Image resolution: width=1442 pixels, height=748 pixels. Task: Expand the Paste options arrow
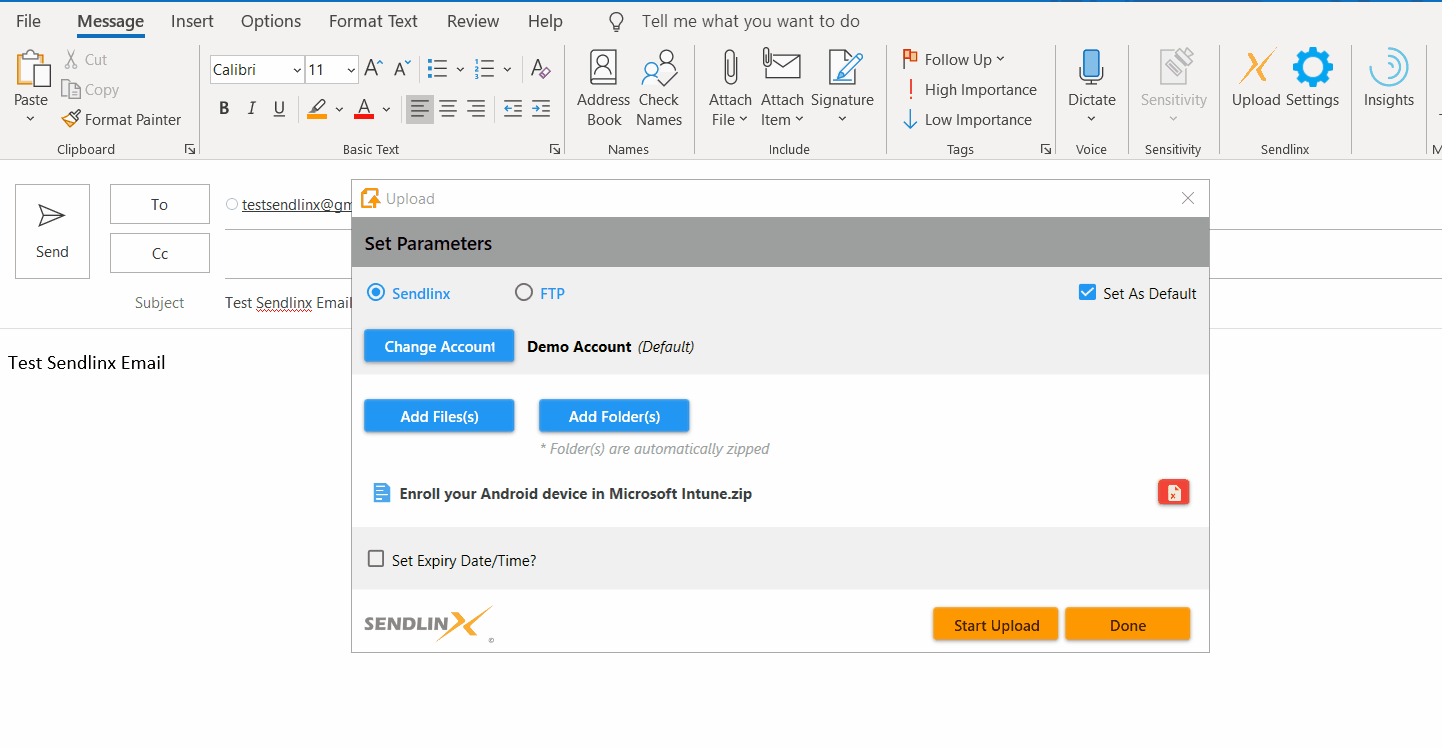coord(30,119)
